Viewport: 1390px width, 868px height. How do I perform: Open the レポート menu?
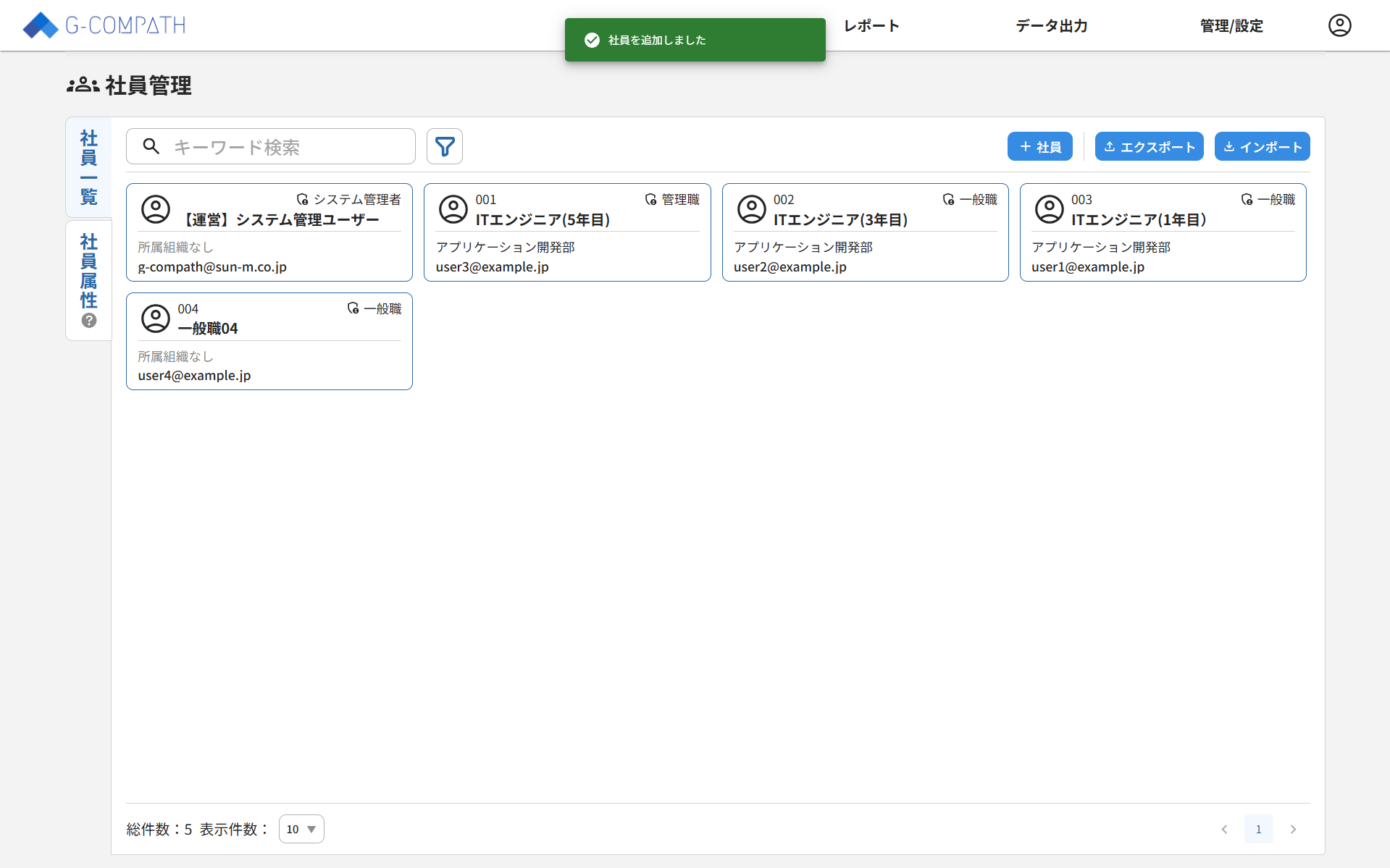click(871, 25)
